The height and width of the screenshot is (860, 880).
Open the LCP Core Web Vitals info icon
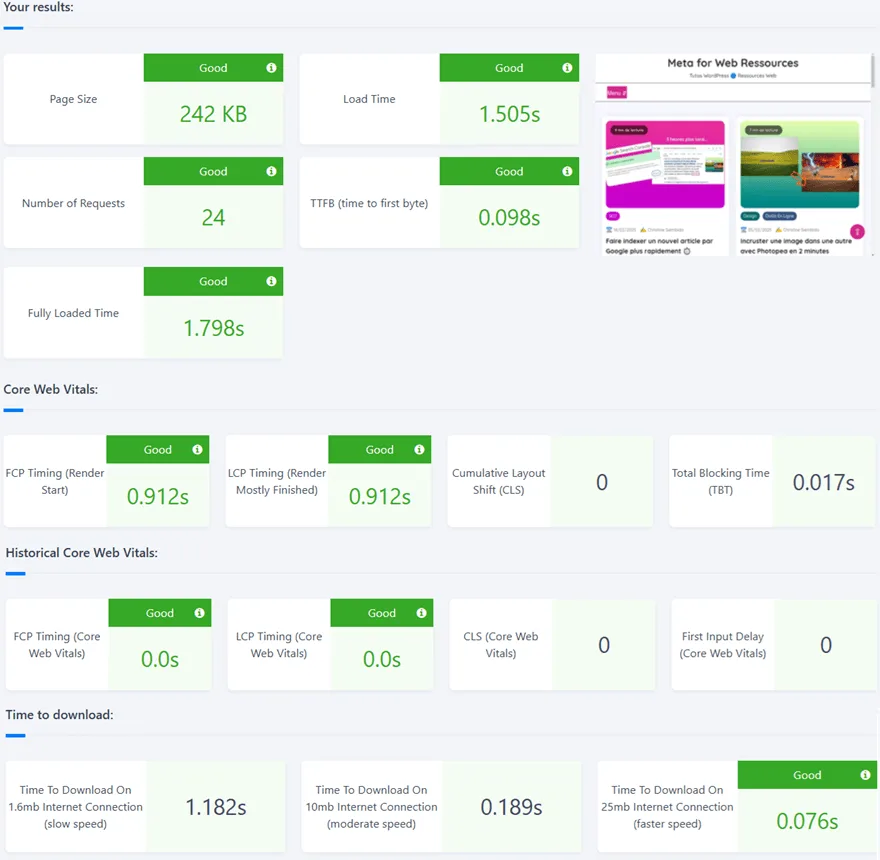point(420,612)
